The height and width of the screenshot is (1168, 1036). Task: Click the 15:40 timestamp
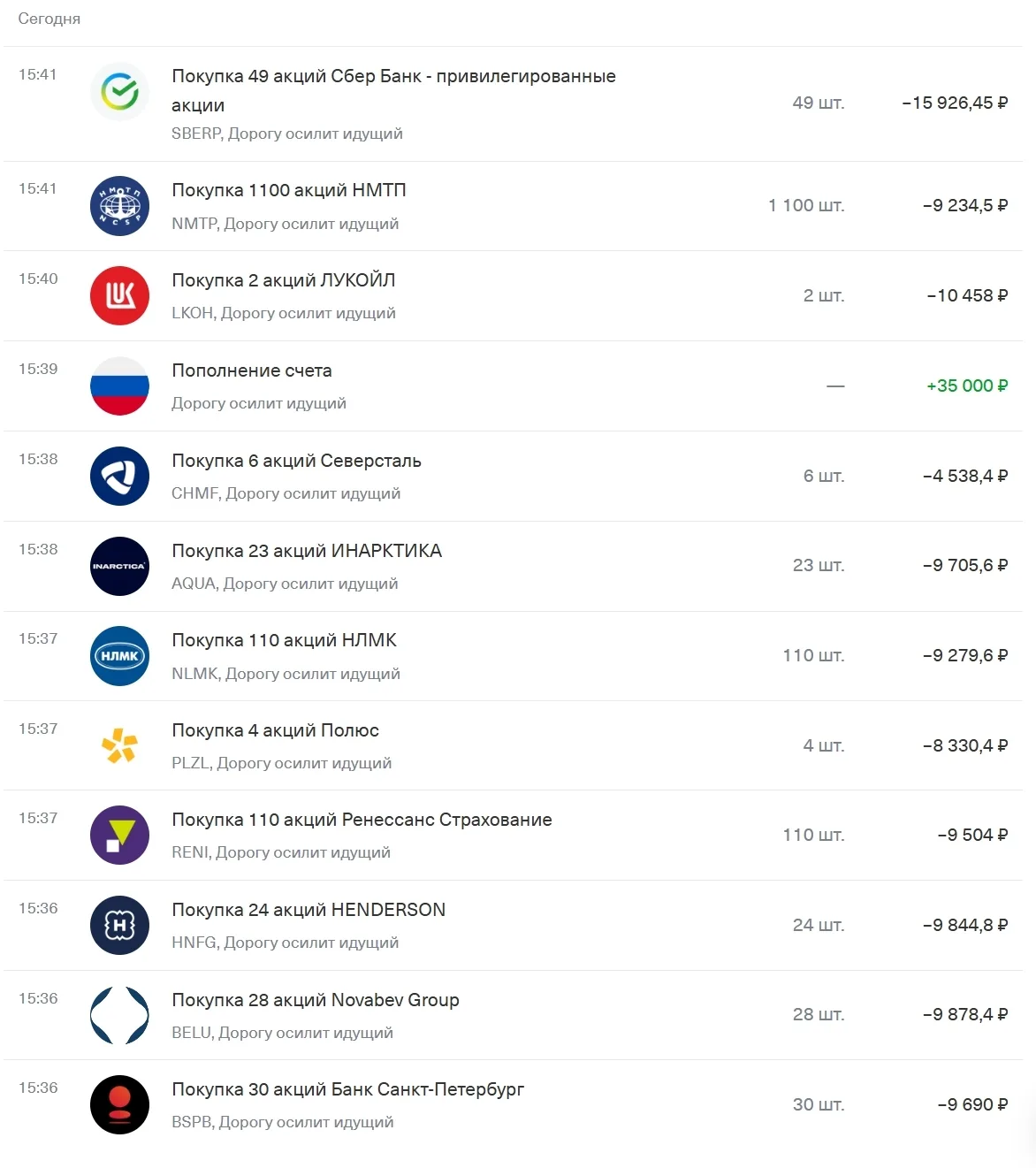38,279
